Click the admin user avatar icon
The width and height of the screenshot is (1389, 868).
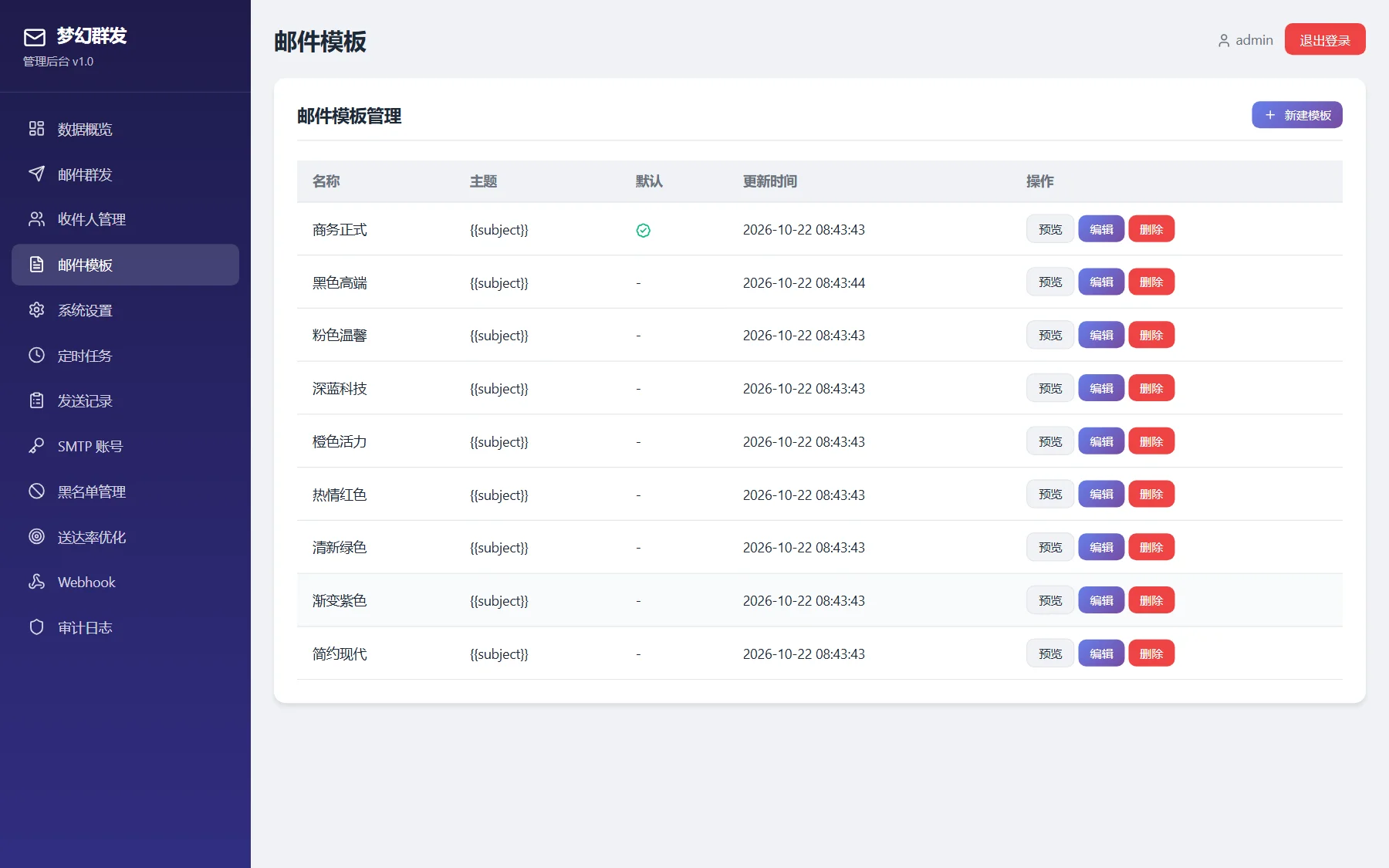1223,41
